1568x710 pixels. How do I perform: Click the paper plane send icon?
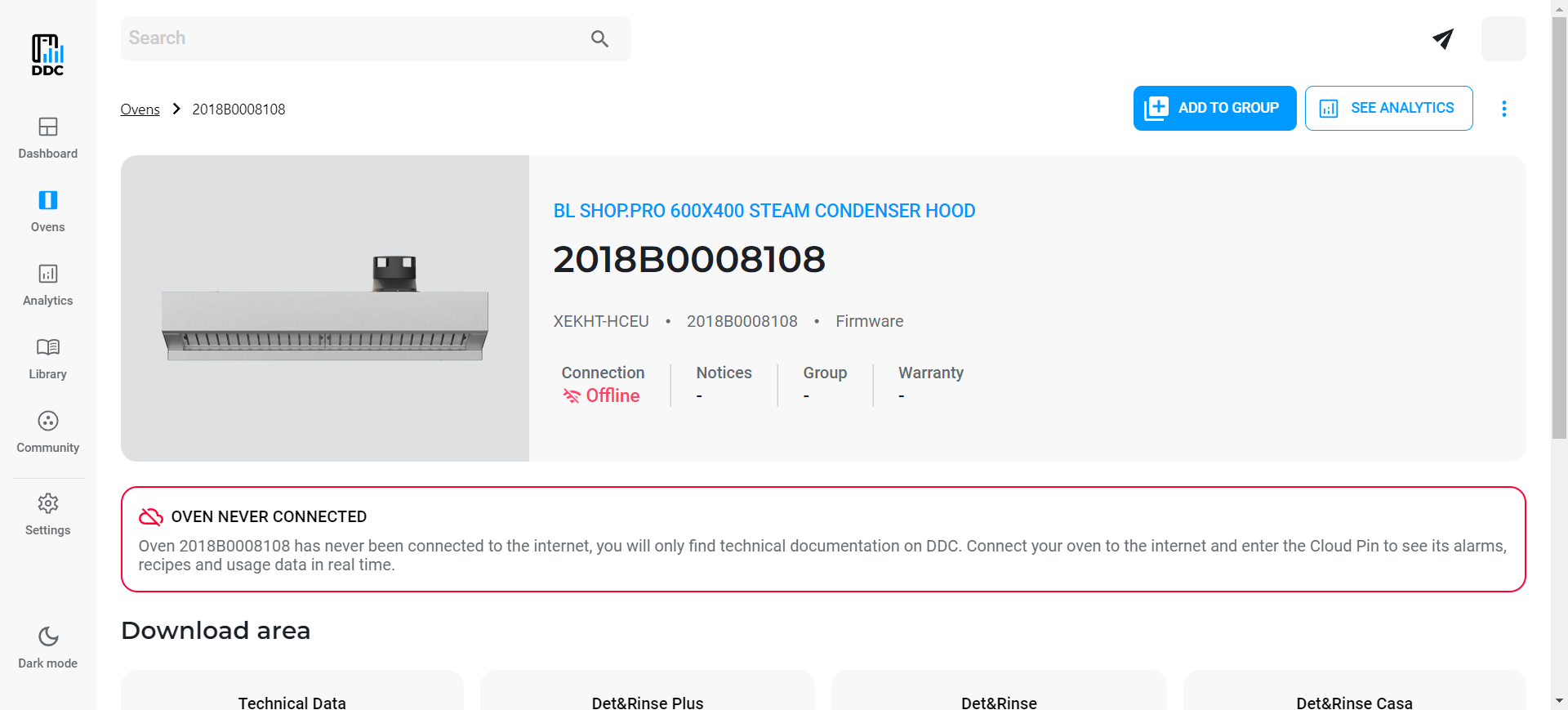[x=1443, y=38]
